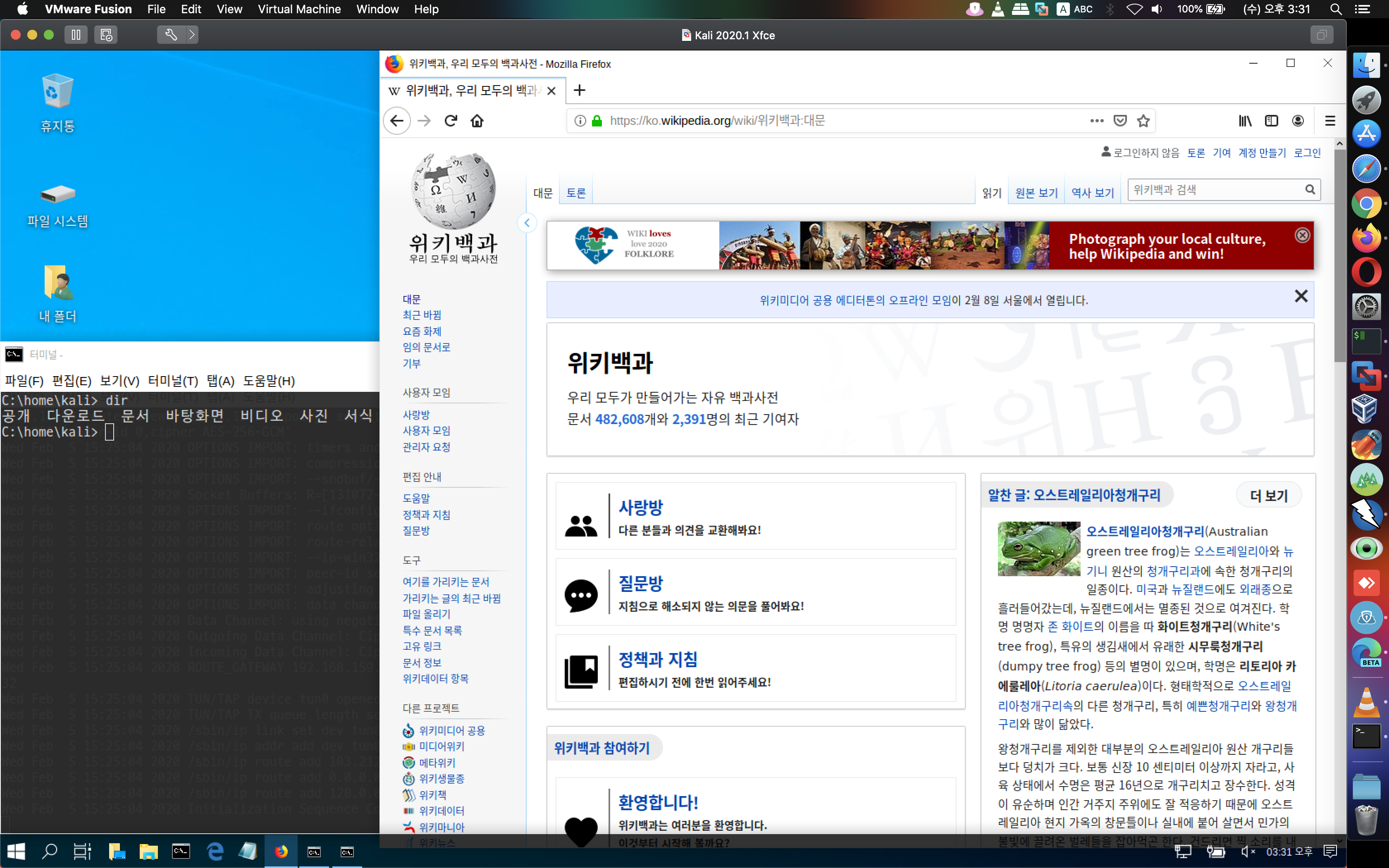Click the page vertical scrollbar thumb
1389x868 pixels.
(1340, 255)
